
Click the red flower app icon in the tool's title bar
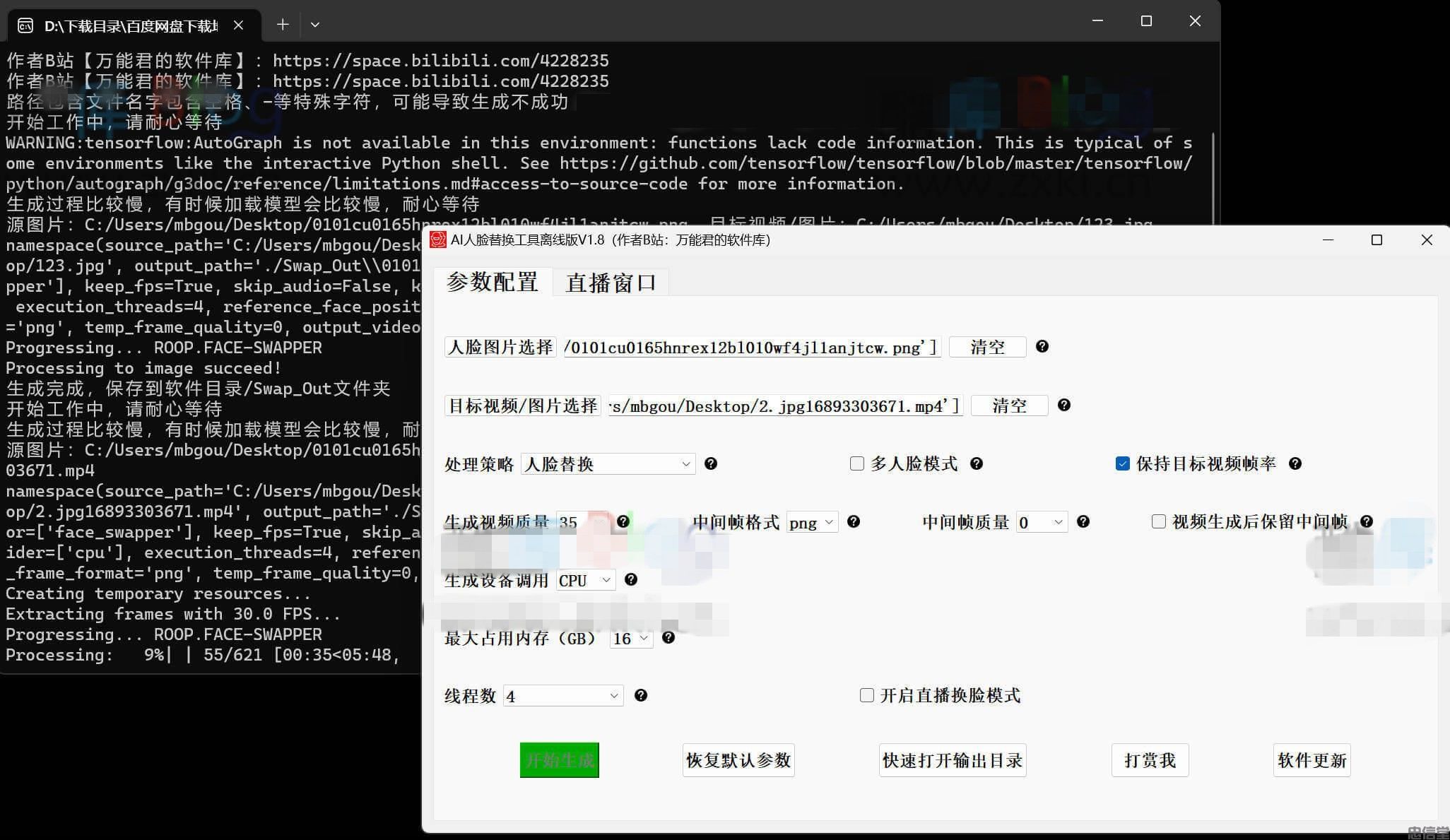[x=437, y=239]
